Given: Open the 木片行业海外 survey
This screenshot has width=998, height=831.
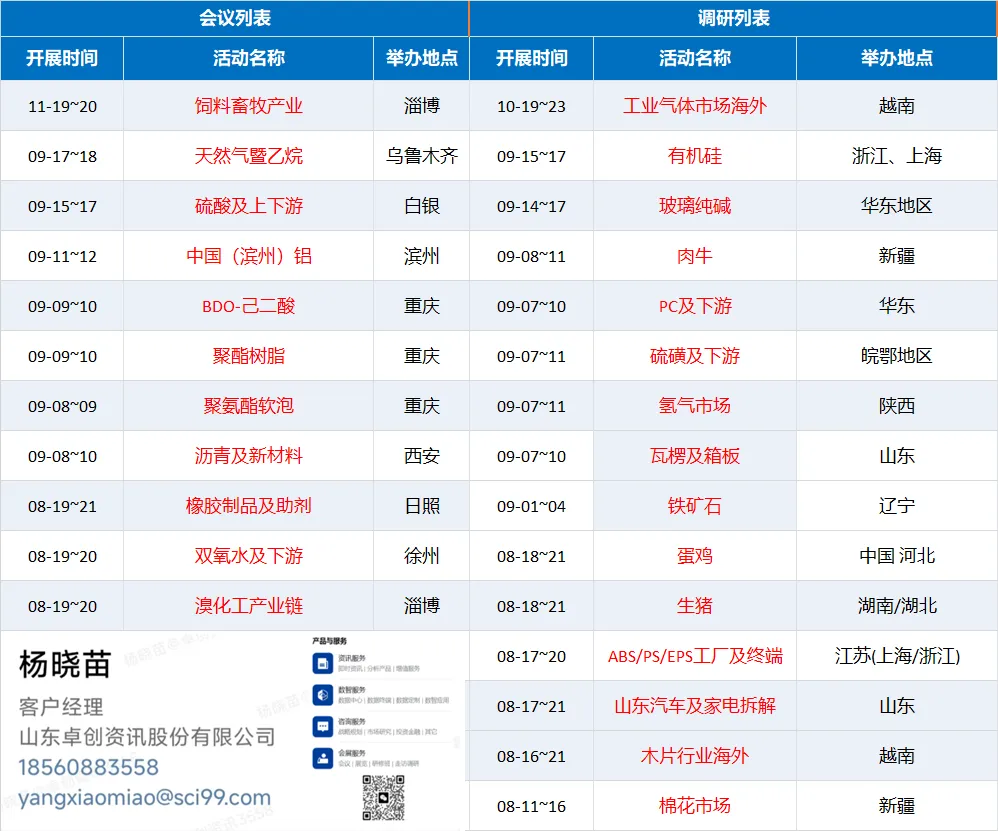Looking at the screenshot, I should [x=695, y=756].
